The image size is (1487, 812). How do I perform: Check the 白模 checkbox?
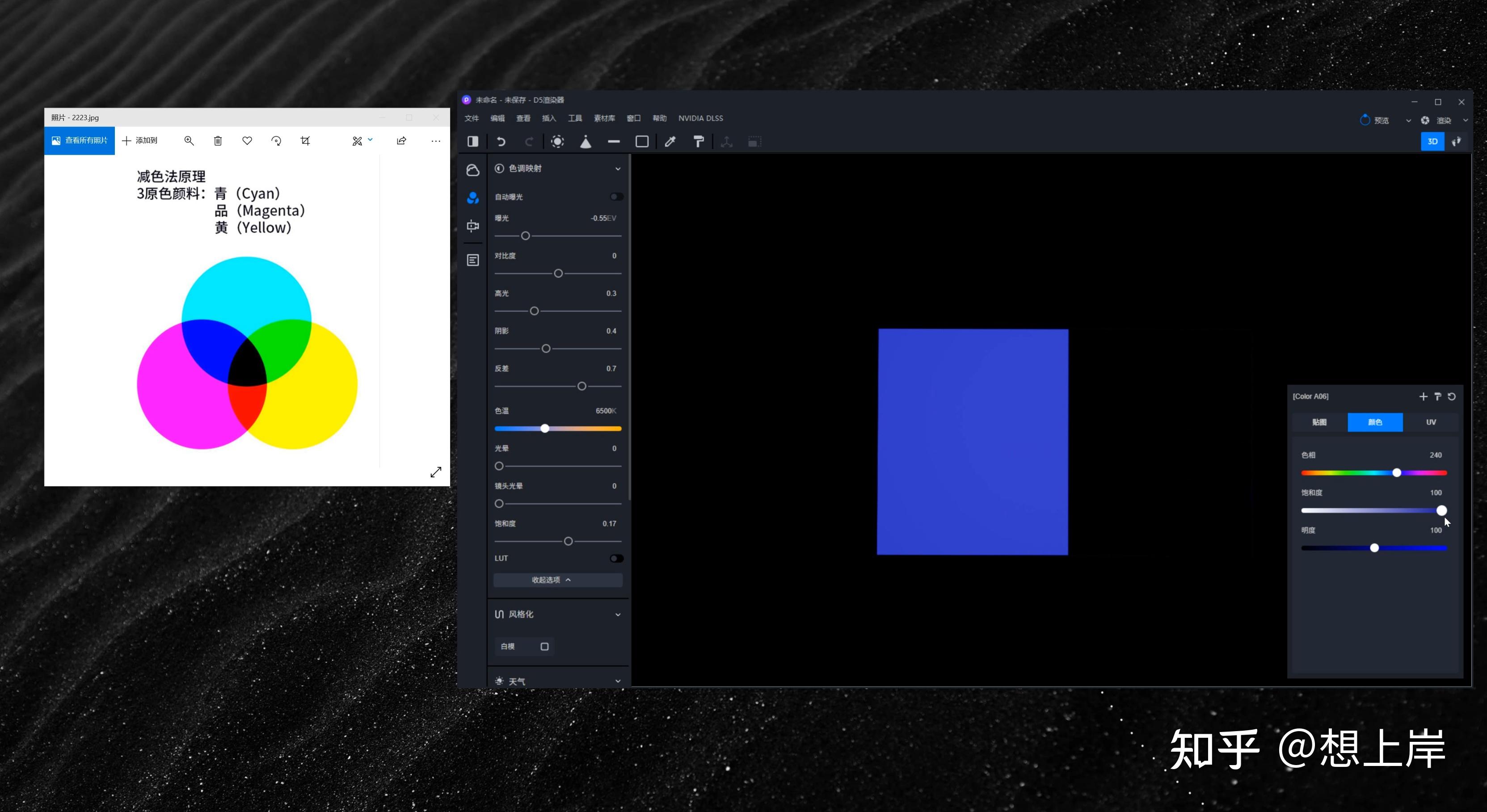[x=544, y=646]
